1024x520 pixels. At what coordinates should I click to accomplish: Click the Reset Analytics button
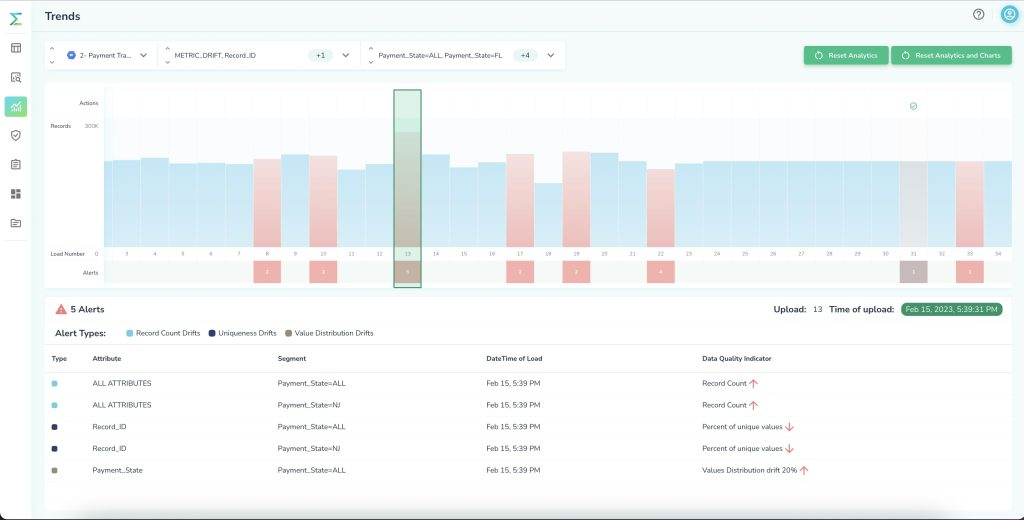point(845,56)
